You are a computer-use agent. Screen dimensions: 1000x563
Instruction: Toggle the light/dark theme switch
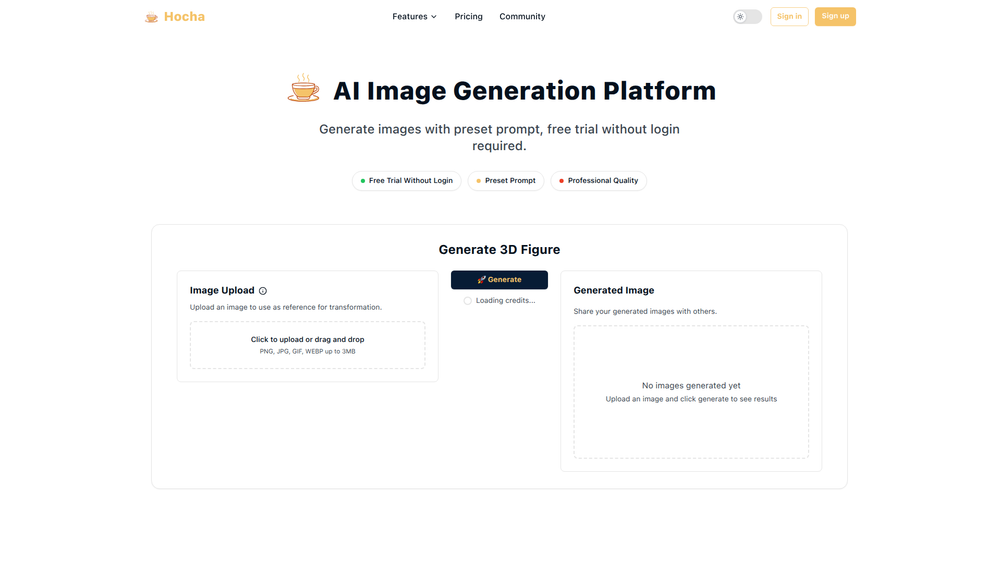point(747,17)
